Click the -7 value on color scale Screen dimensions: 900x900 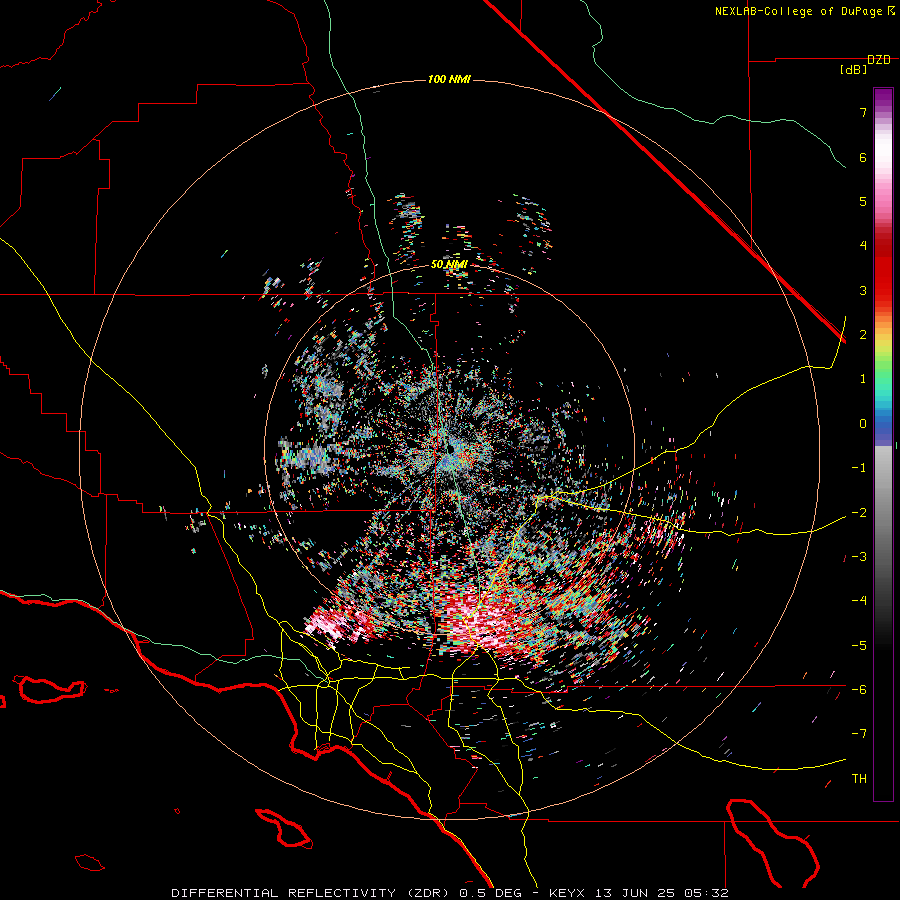(x=859, y=734)
